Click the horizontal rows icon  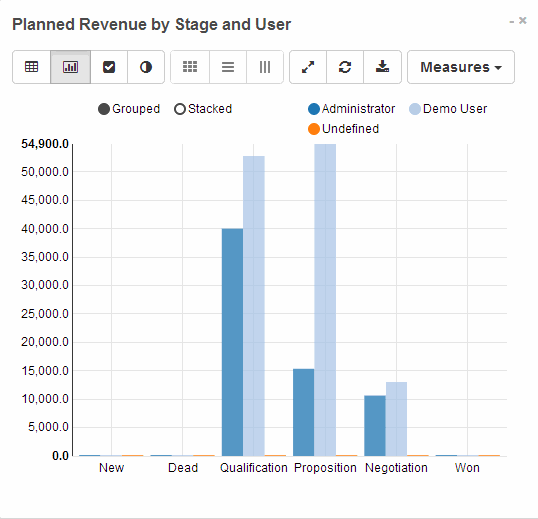(x=228, y=67)
